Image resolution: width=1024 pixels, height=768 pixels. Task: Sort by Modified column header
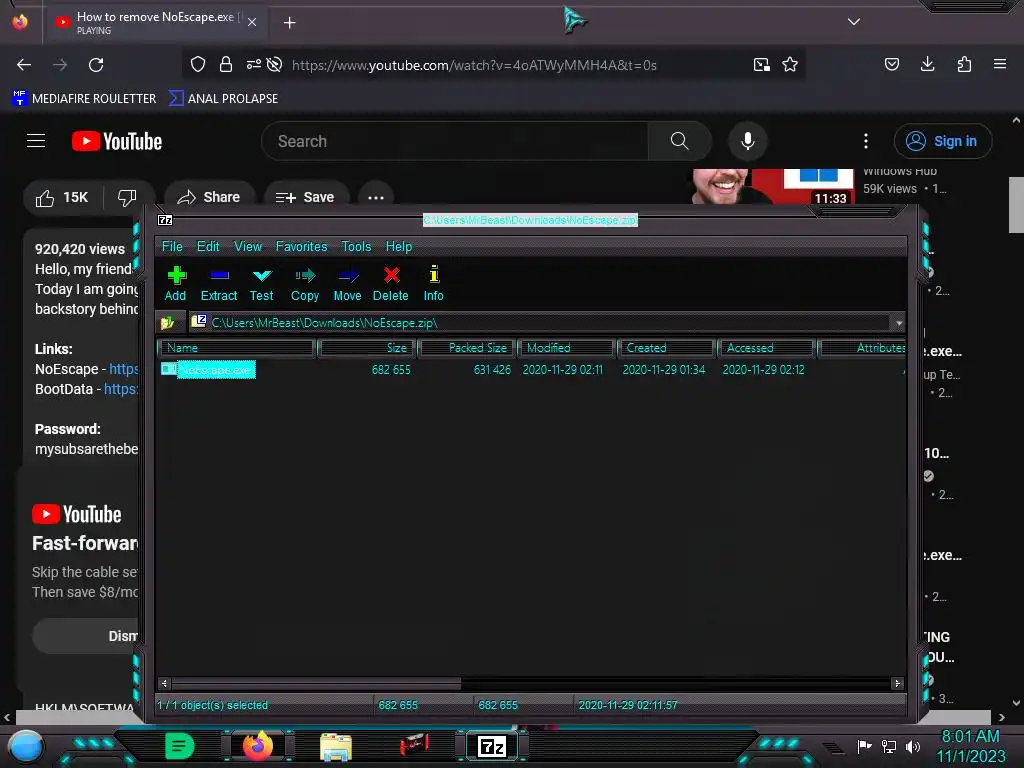coord(568,348)
